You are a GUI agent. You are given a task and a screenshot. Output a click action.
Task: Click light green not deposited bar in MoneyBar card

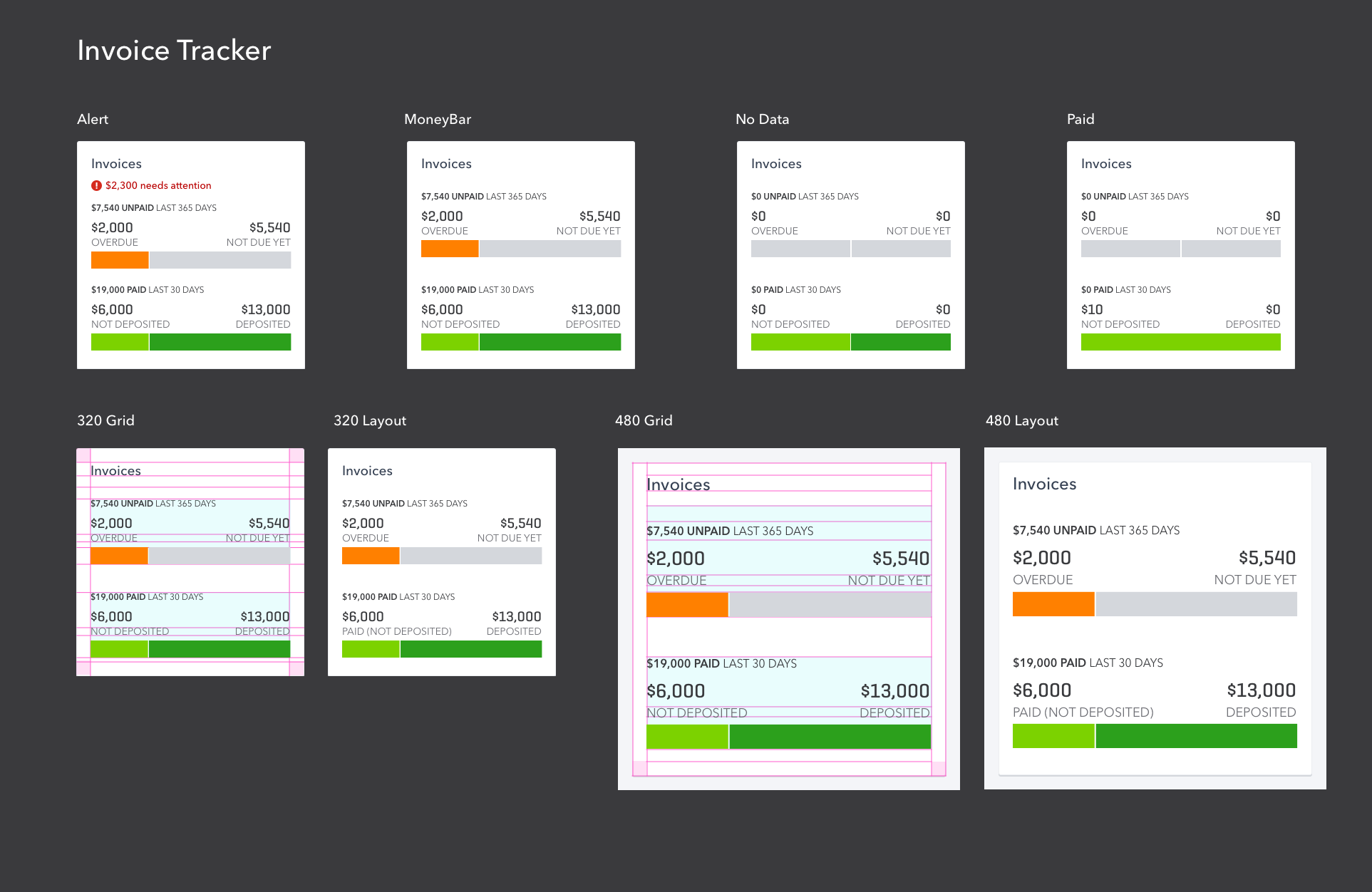click(x=449, y=342)
